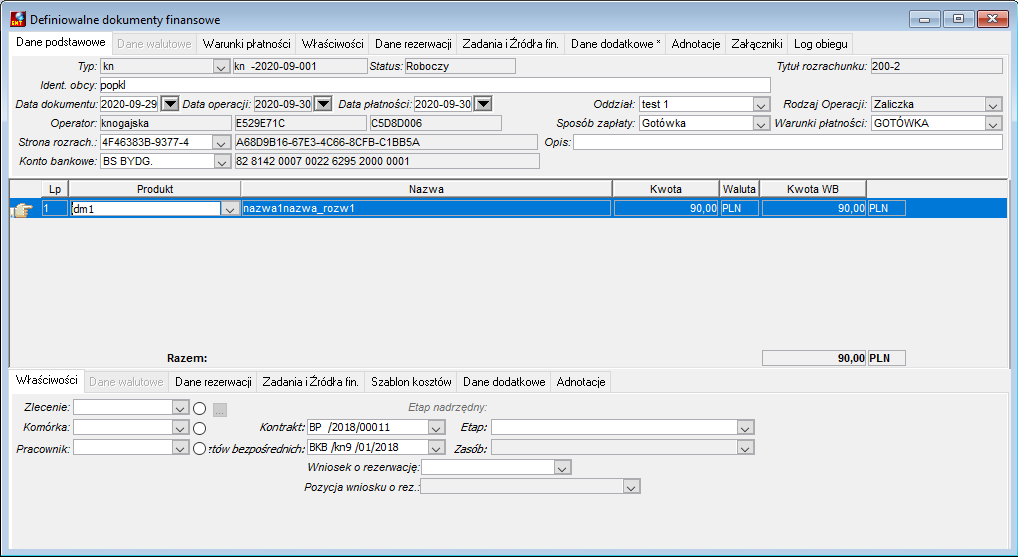Click the application icon in title bar
Viewport: 1018px width, 558px height.
pos(18,19)
